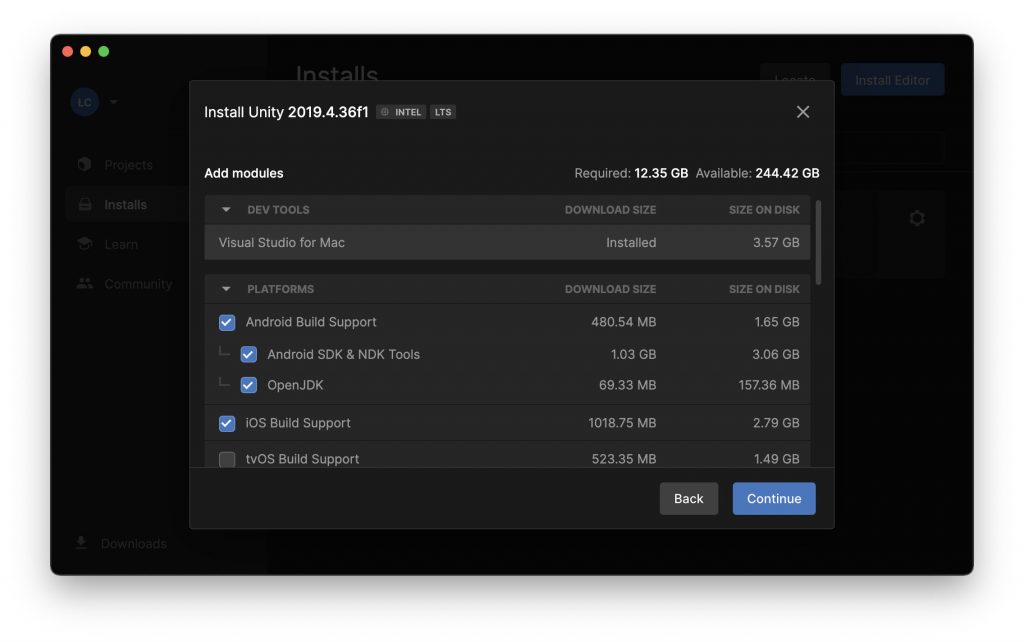This screenshot has height=642, width=1024.
Task: Uncheck Android Build Support
Action: [227, 322]
